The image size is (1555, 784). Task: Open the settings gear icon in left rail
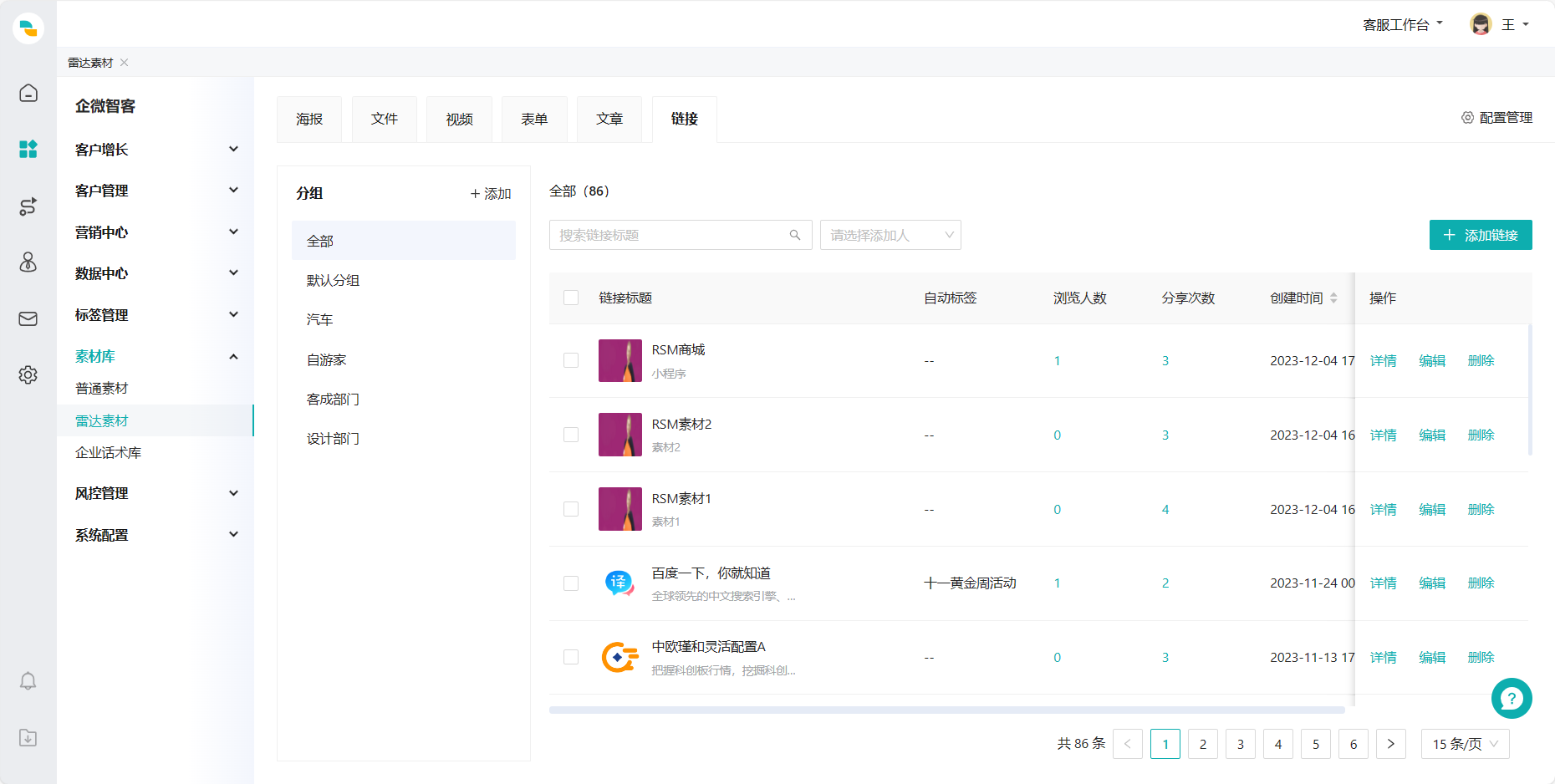click(28, 374)
